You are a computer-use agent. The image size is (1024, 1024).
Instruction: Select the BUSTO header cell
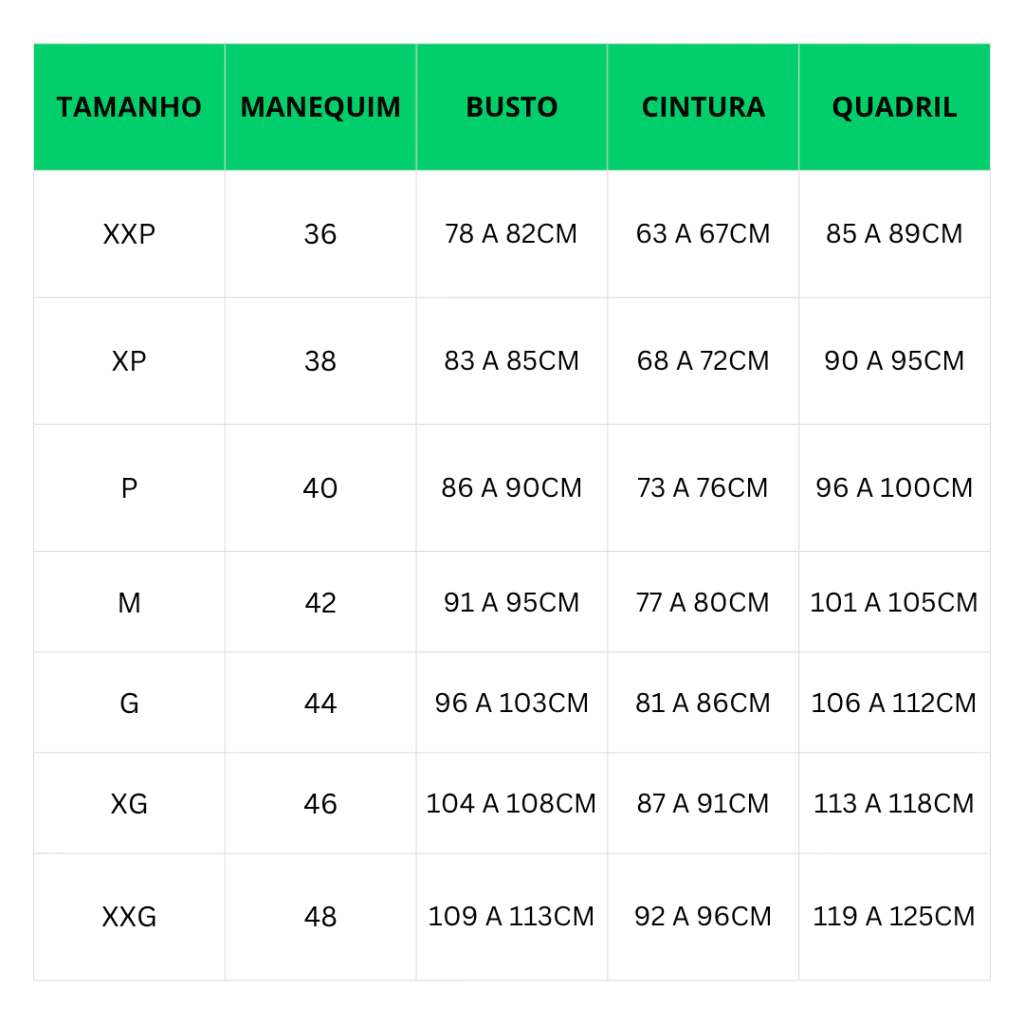point(512,107)
